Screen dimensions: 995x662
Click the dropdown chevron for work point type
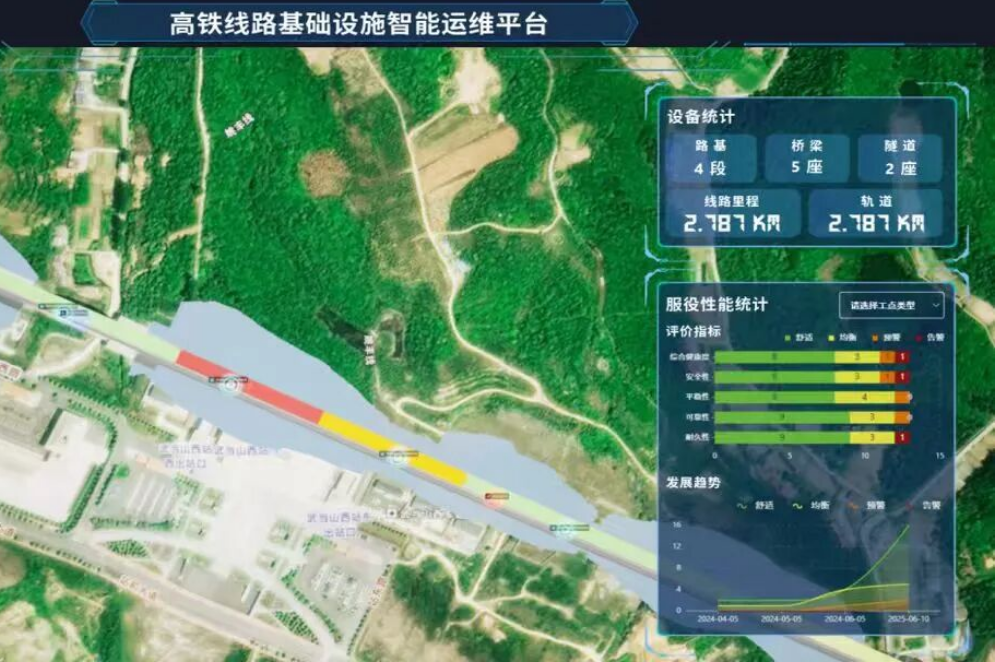tap(935, 304)
